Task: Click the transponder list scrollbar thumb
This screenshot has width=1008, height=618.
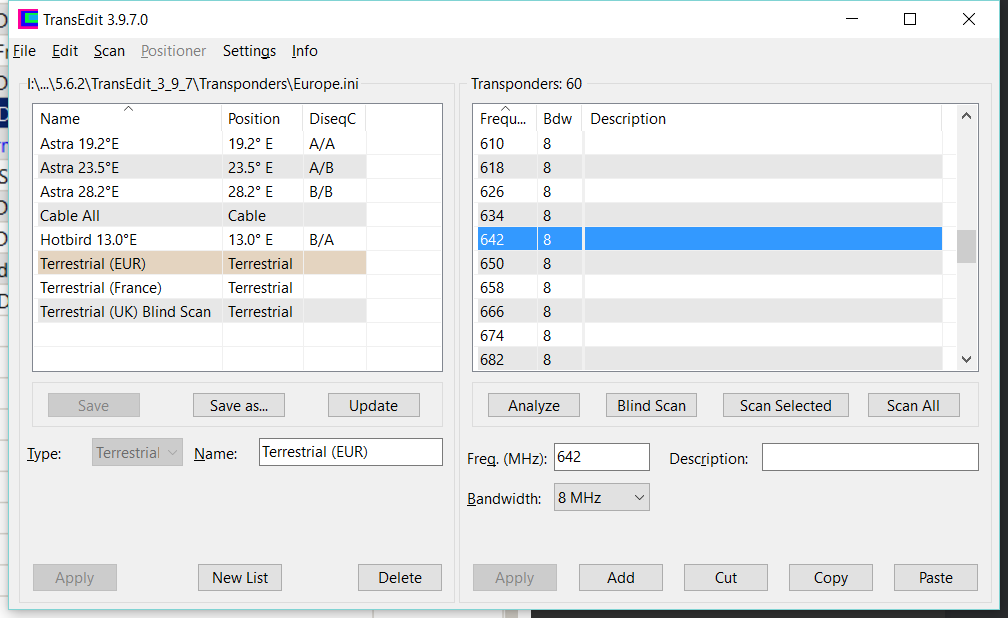Action: [x=966, y=246]
